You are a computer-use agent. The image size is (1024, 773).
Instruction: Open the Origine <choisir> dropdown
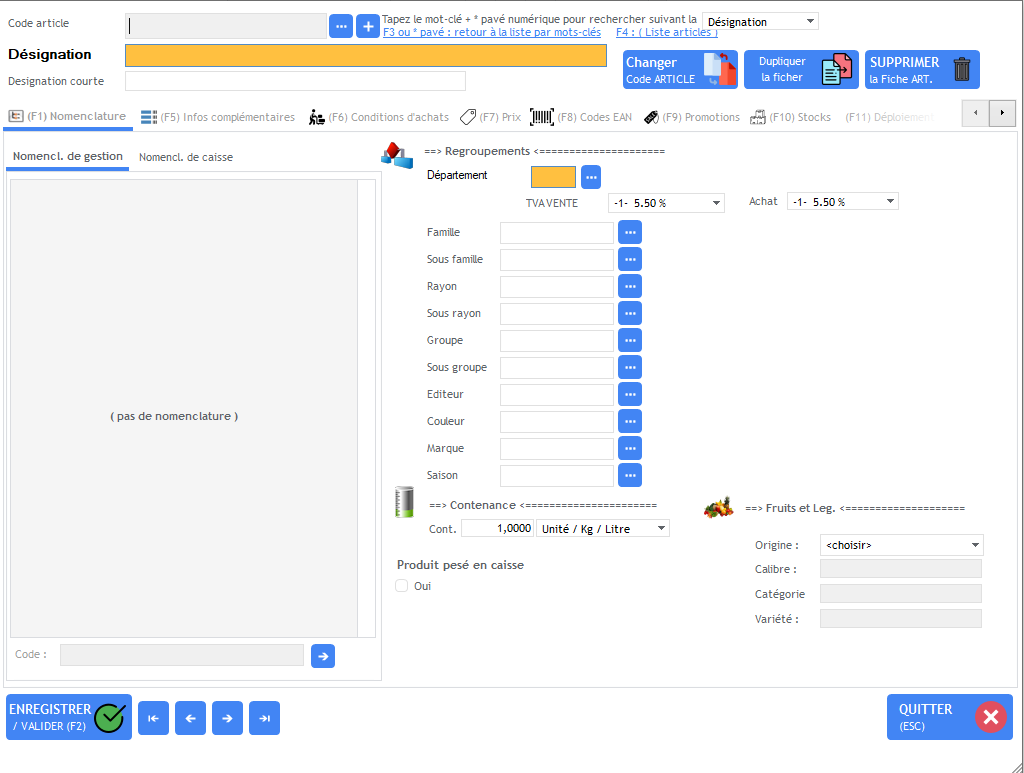[901, 545]
